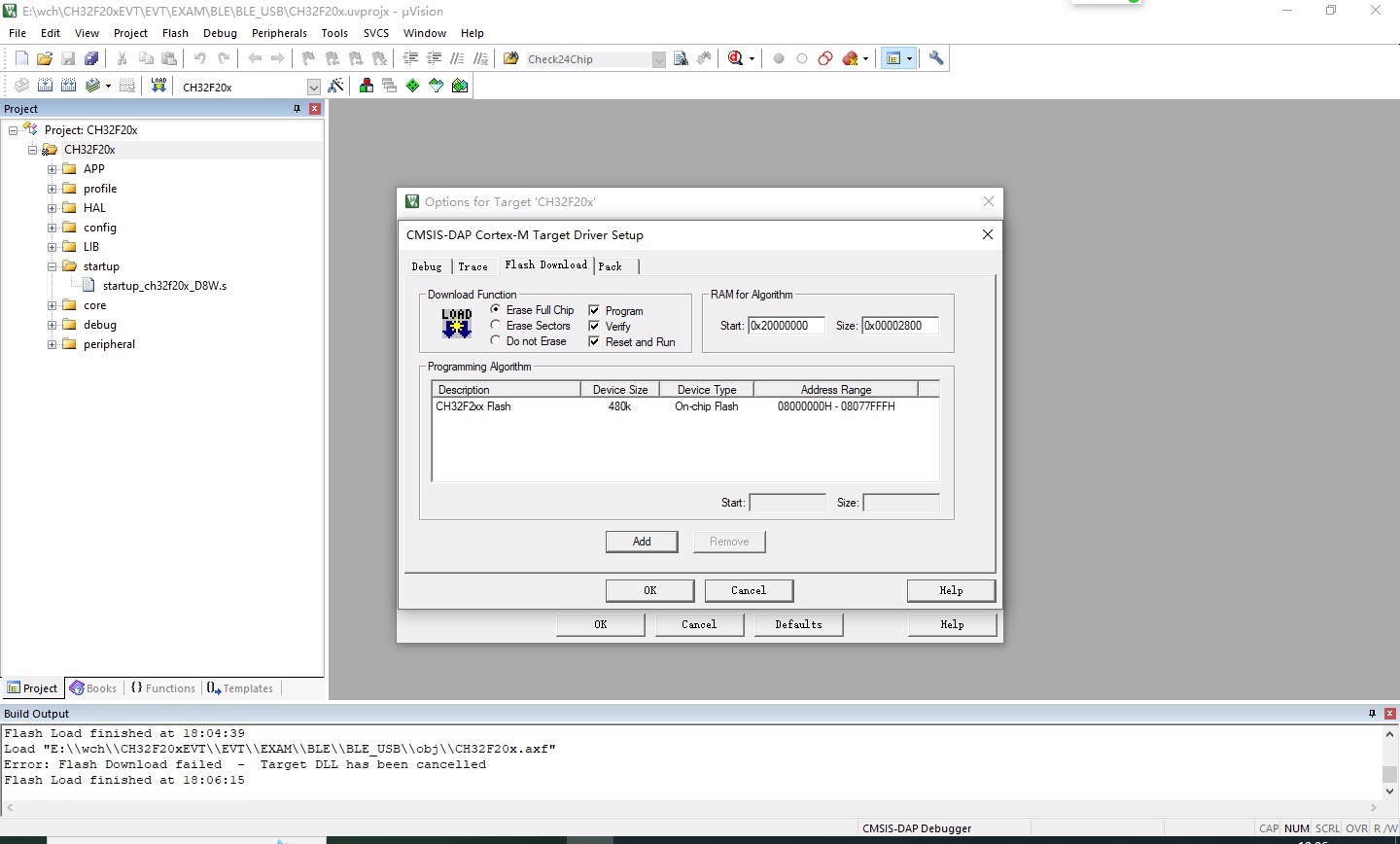This screenshot has width=1400, height=844.
Task: Select the CH32F2xx Flash algorithm row
Action: [x=685, y=406]
